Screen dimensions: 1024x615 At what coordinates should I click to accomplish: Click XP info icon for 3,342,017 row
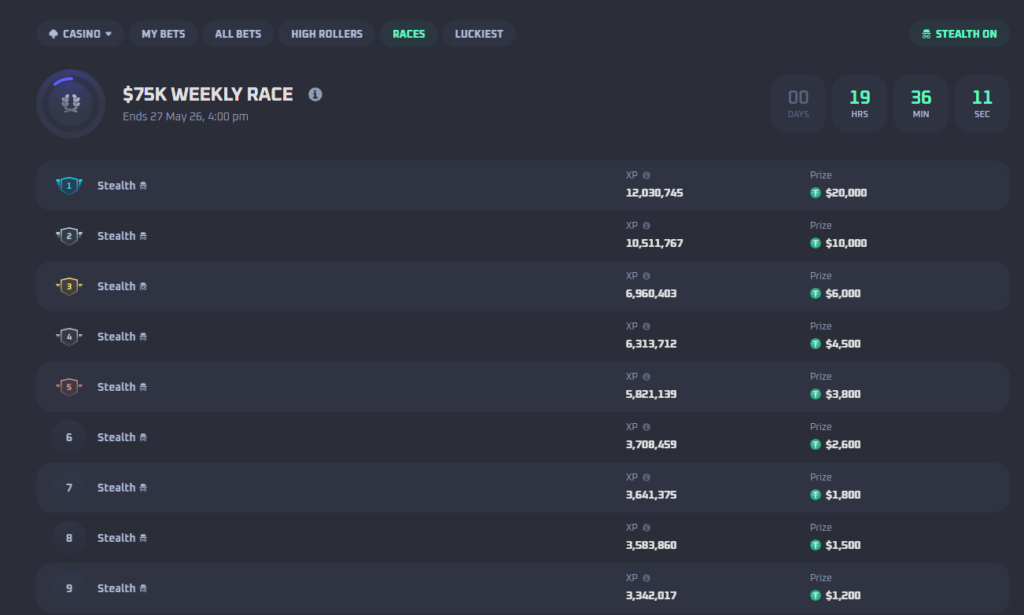[x=647, y=578]
